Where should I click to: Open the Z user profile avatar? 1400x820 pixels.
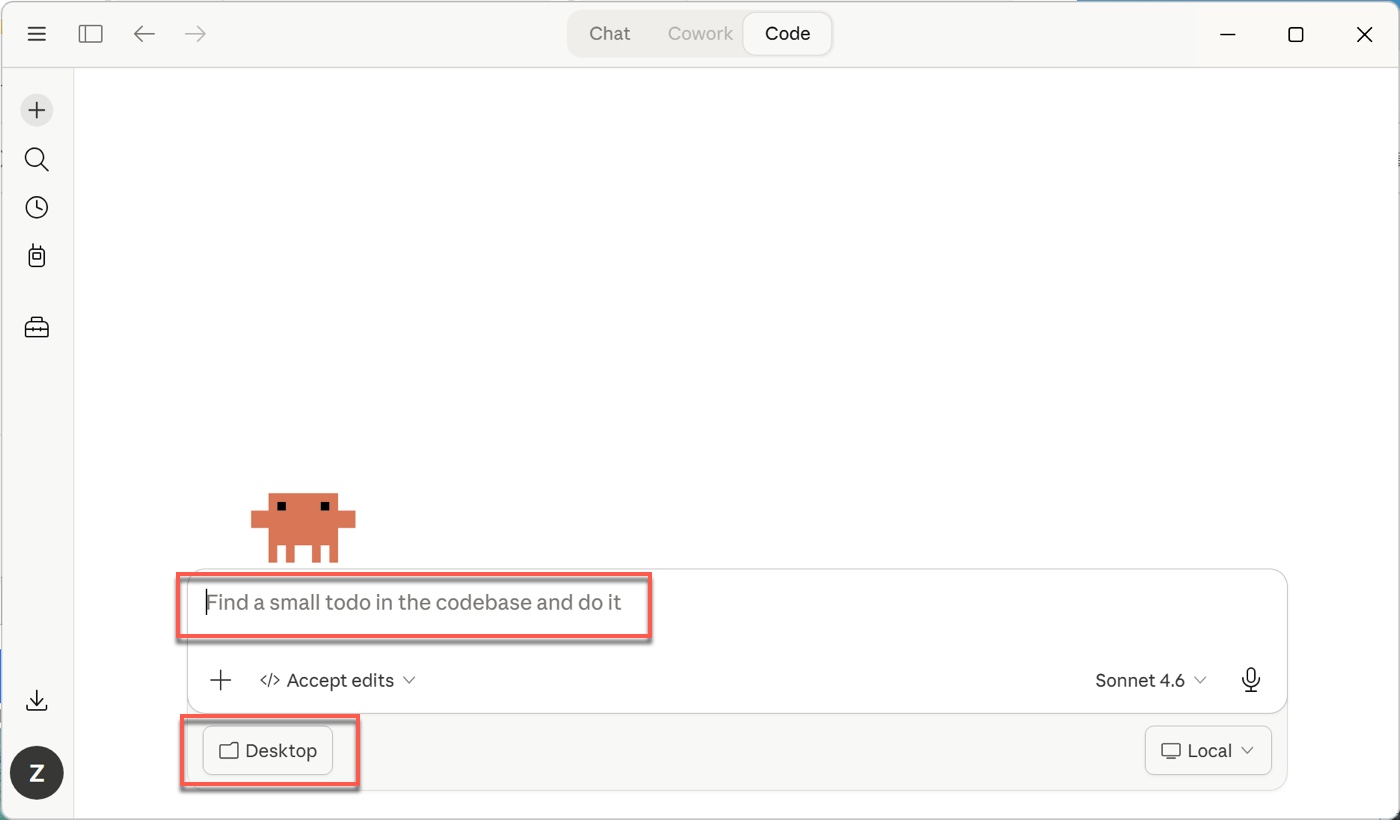coord(37,773)
